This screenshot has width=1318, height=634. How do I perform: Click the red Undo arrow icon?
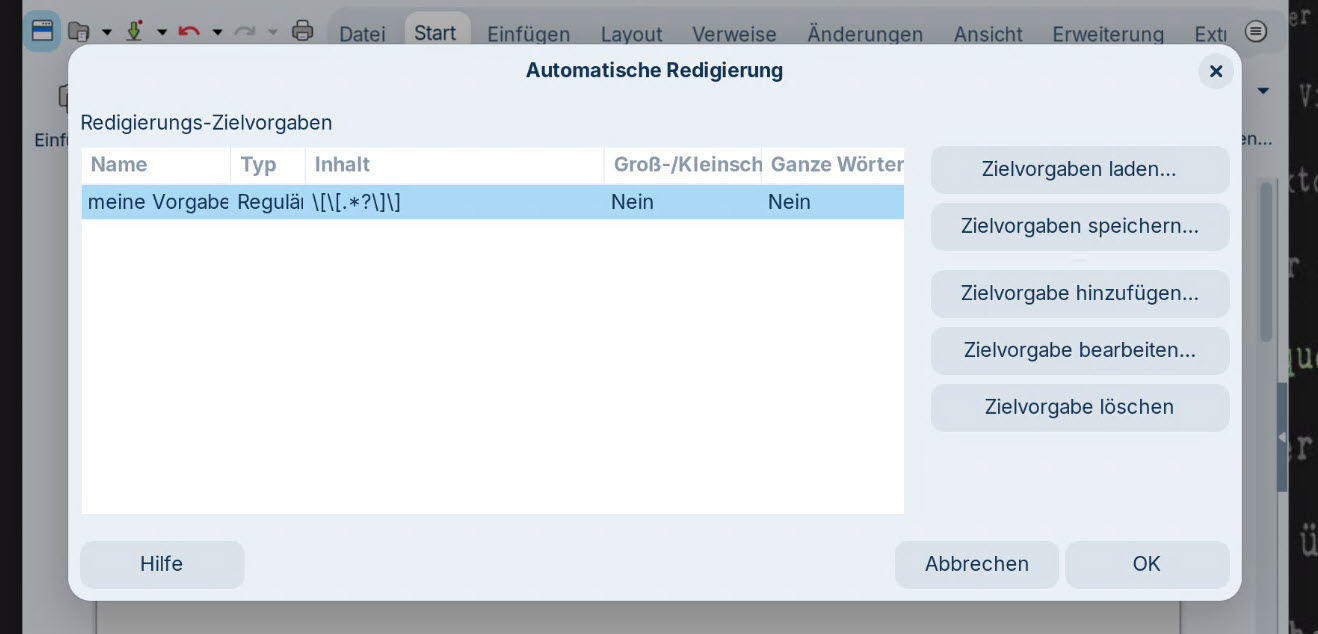click(188, 31)
